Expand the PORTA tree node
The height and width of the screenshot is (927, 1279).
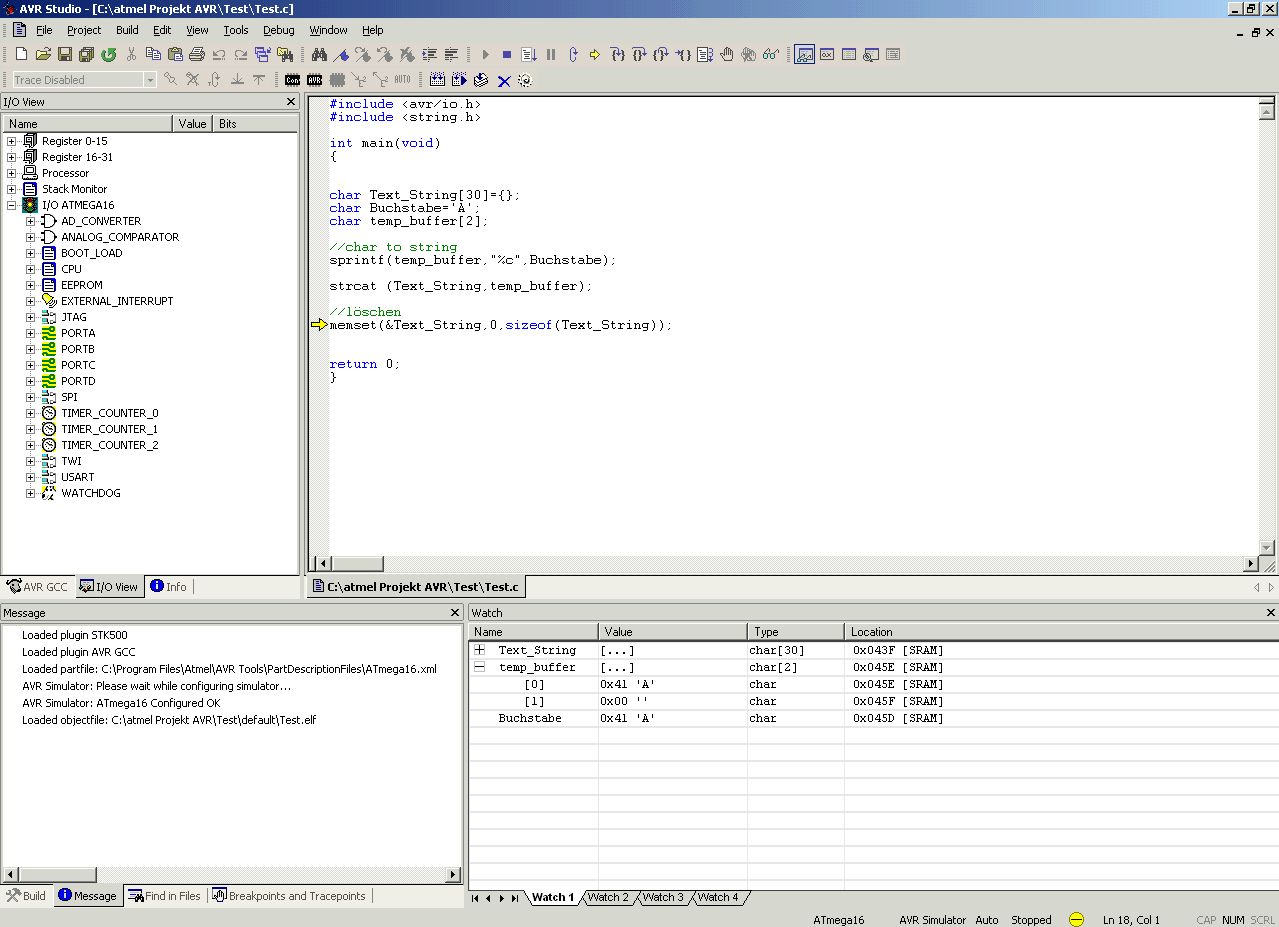click(30, 333)
